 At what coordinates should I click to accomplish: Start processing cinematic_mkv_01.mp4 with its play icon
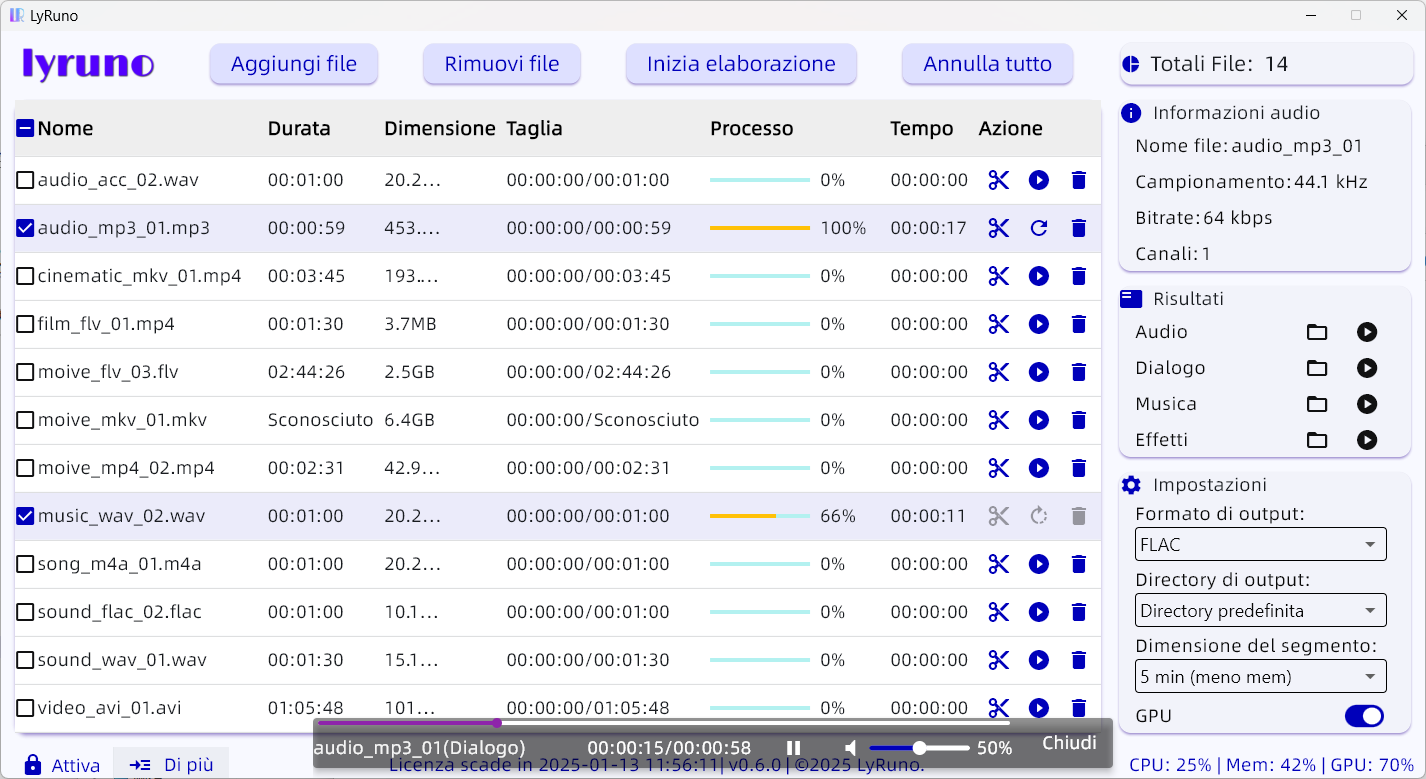pos(1039,276)
